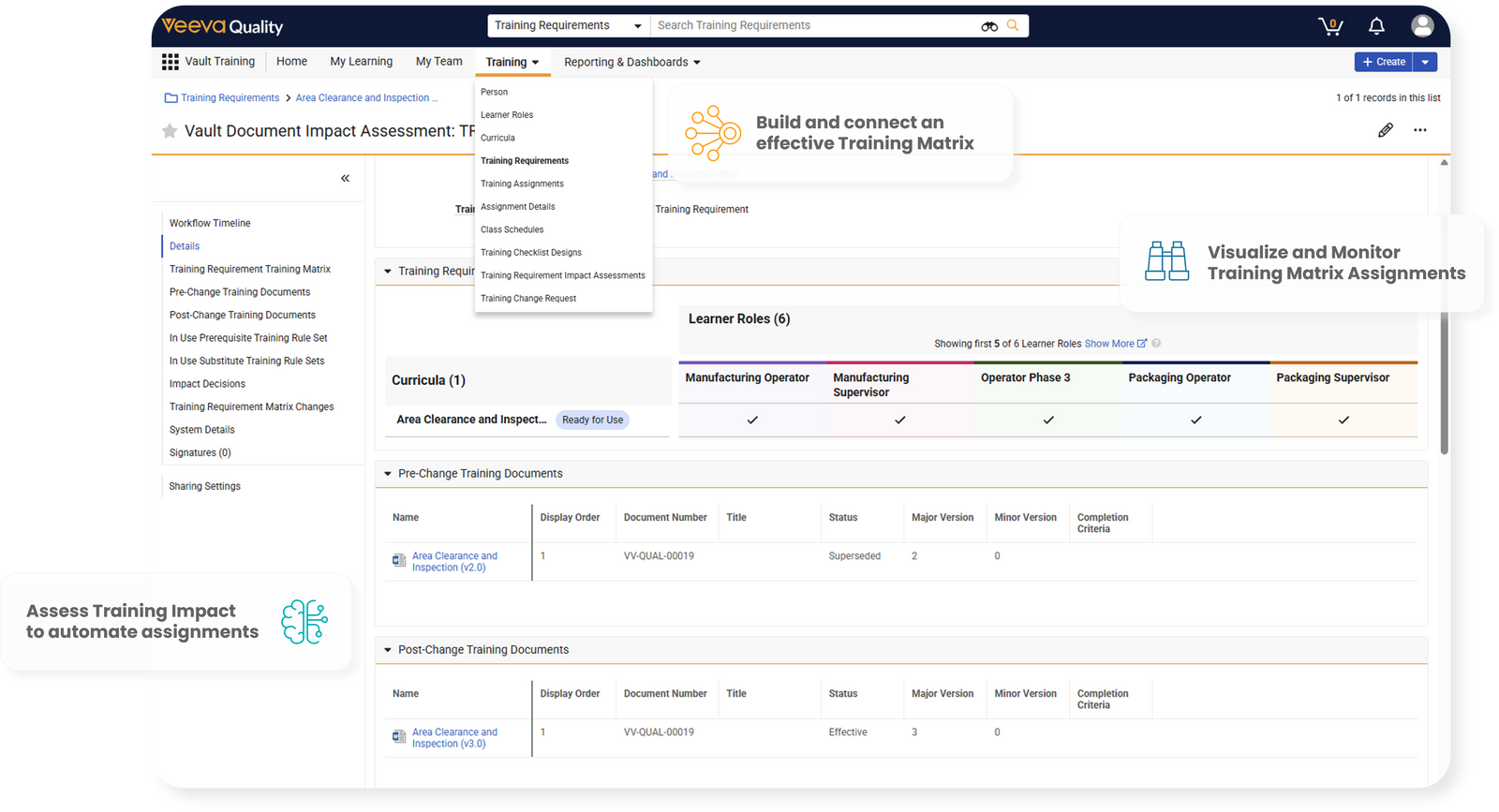This screenshot has height=812, width=1499.
Task: Click the pencil edit icon
Action: tap(1386, 130)
